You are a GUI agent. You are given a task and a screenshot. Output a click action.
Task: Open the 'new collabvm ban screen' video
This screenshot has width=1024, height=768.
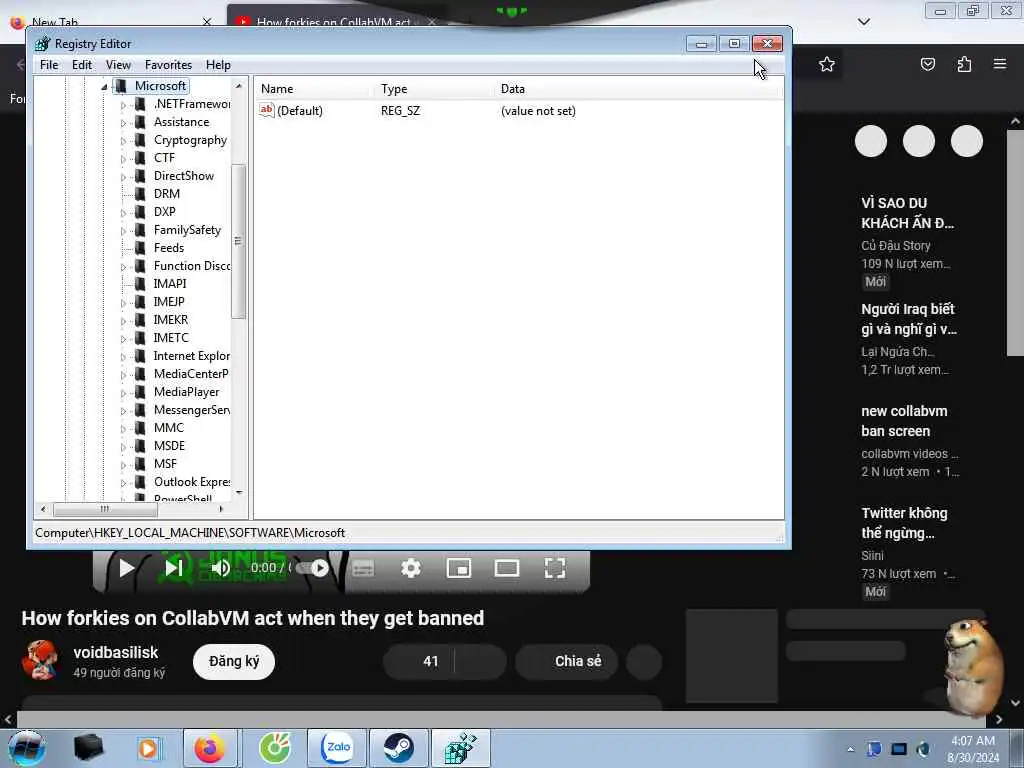[904, 421]
